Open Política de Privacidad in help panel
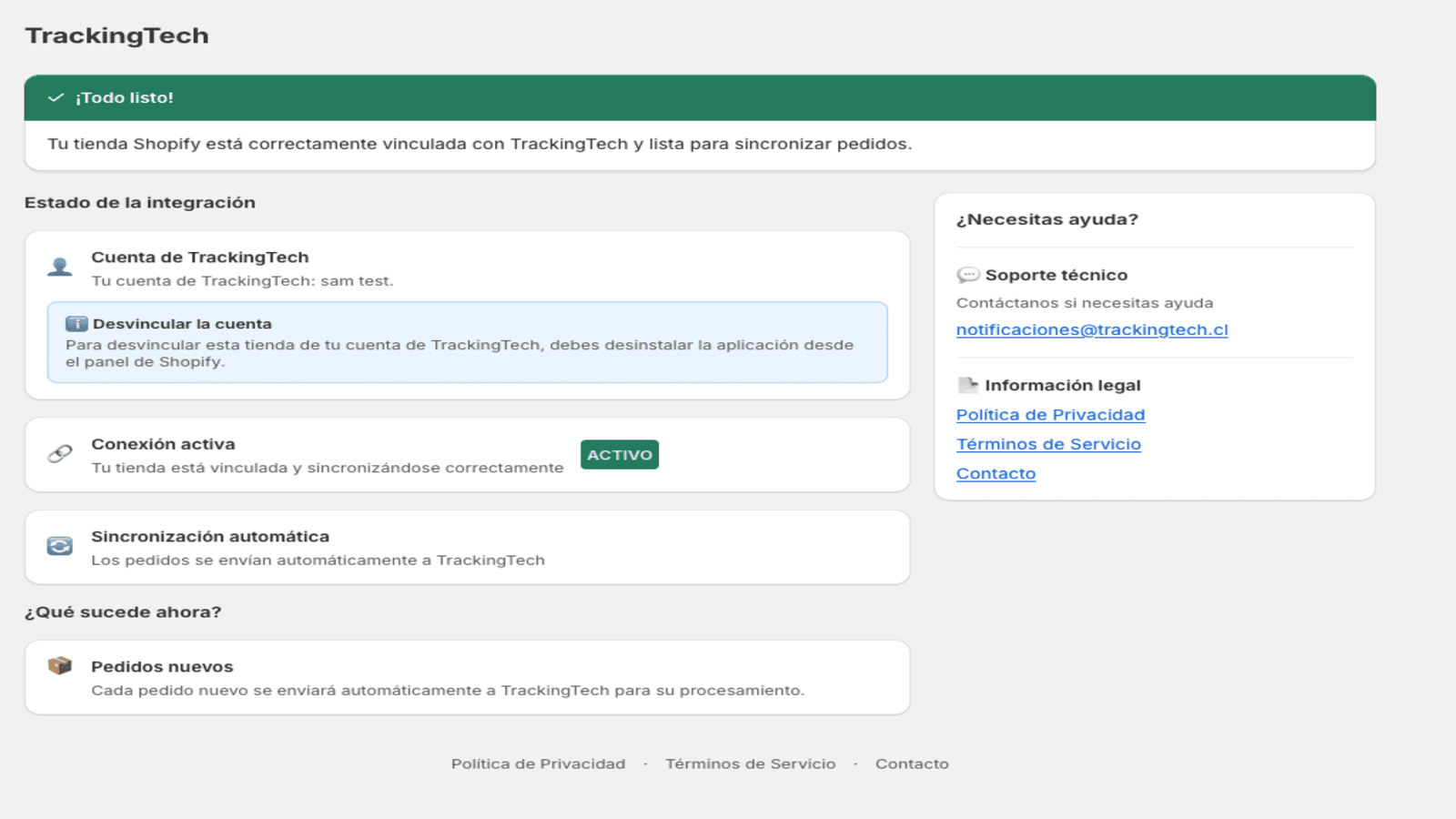 click(x=1050, y=415)
